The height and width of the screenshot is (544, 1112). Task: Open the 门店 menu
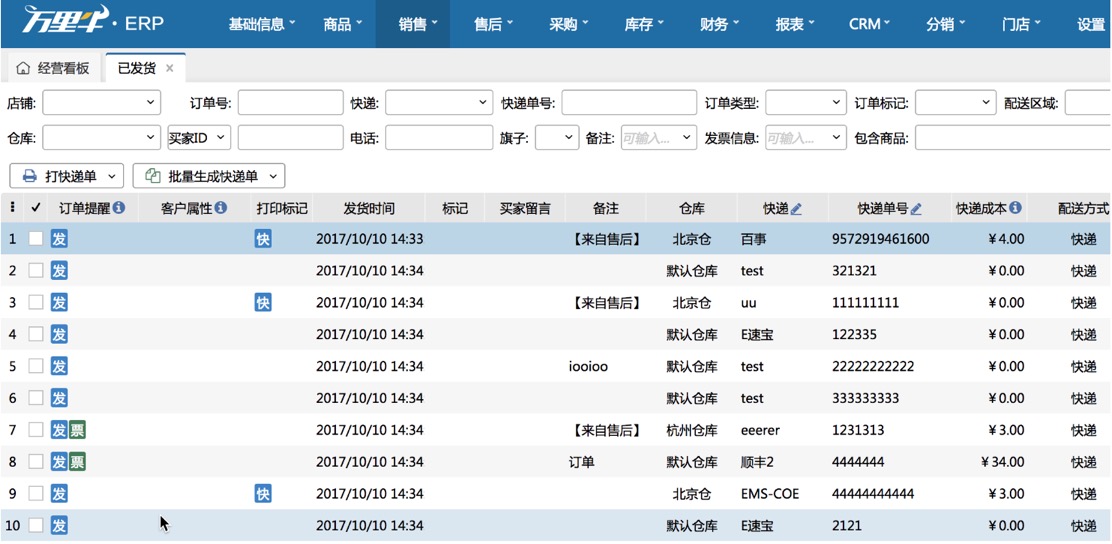pyautogui.click(x=1021, y=24)
